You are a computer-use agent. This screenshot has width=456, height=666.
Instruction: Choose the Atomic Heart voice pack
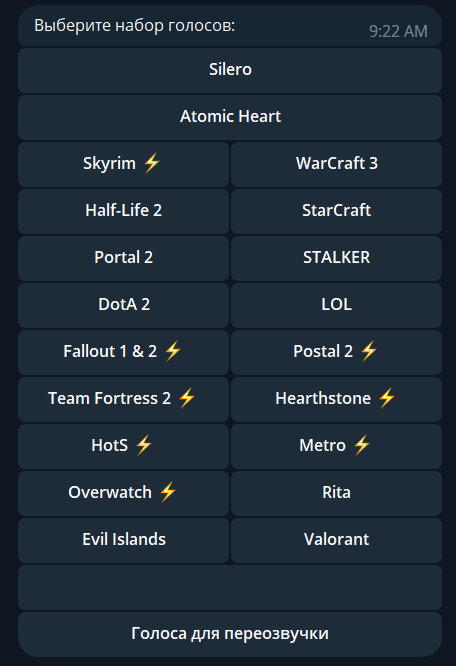[230, 117]
